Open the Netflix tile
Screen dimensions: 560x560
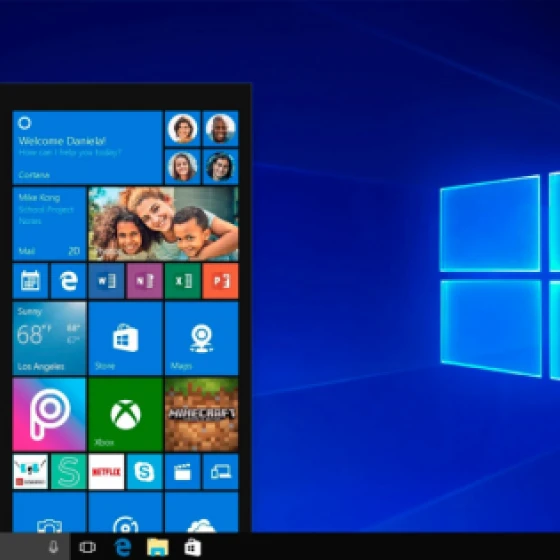coord(106,471)
